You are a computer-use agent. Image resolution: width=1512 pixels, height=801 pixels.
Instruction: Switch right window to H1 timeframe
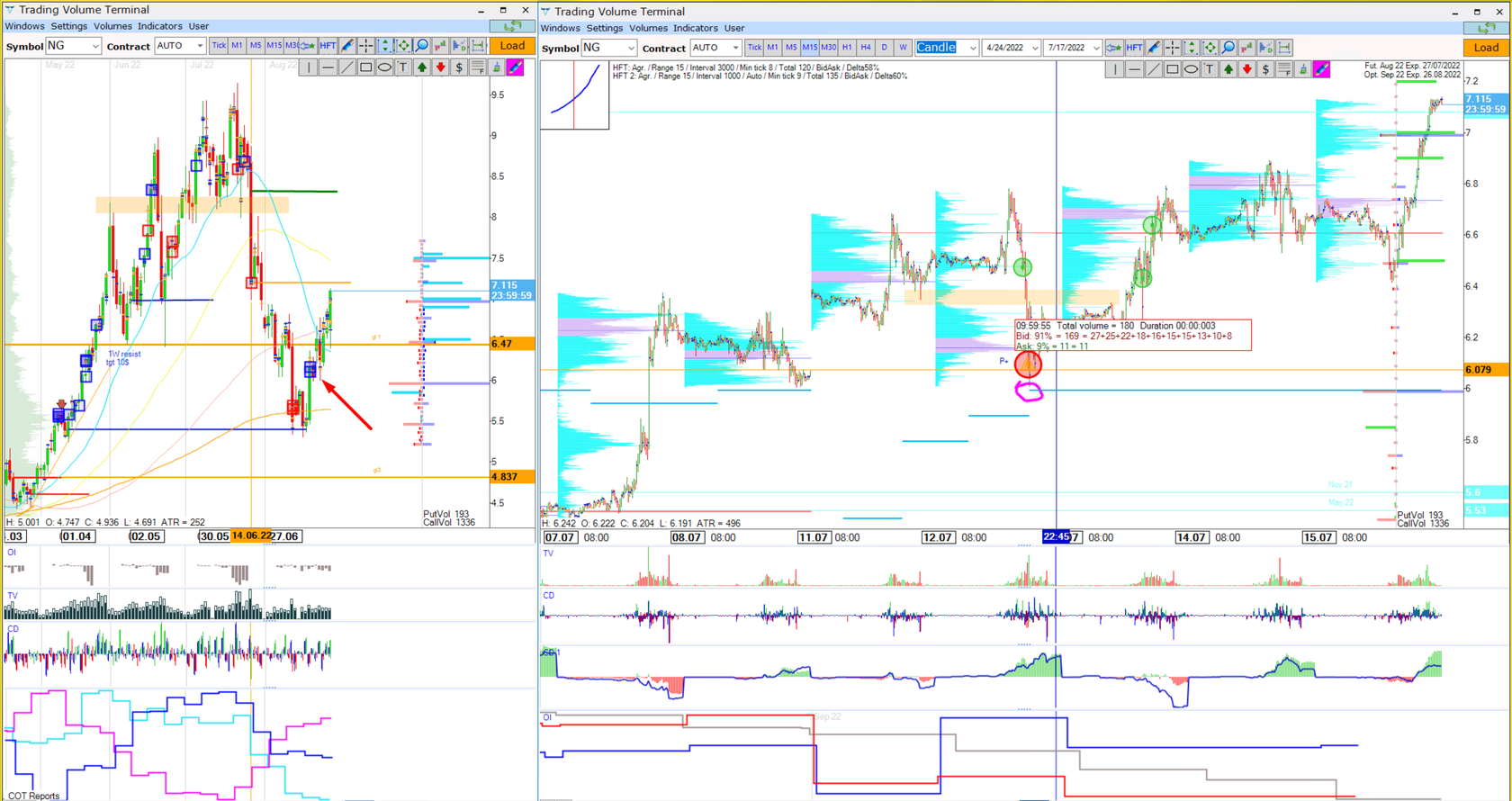[x=847, y=47]
